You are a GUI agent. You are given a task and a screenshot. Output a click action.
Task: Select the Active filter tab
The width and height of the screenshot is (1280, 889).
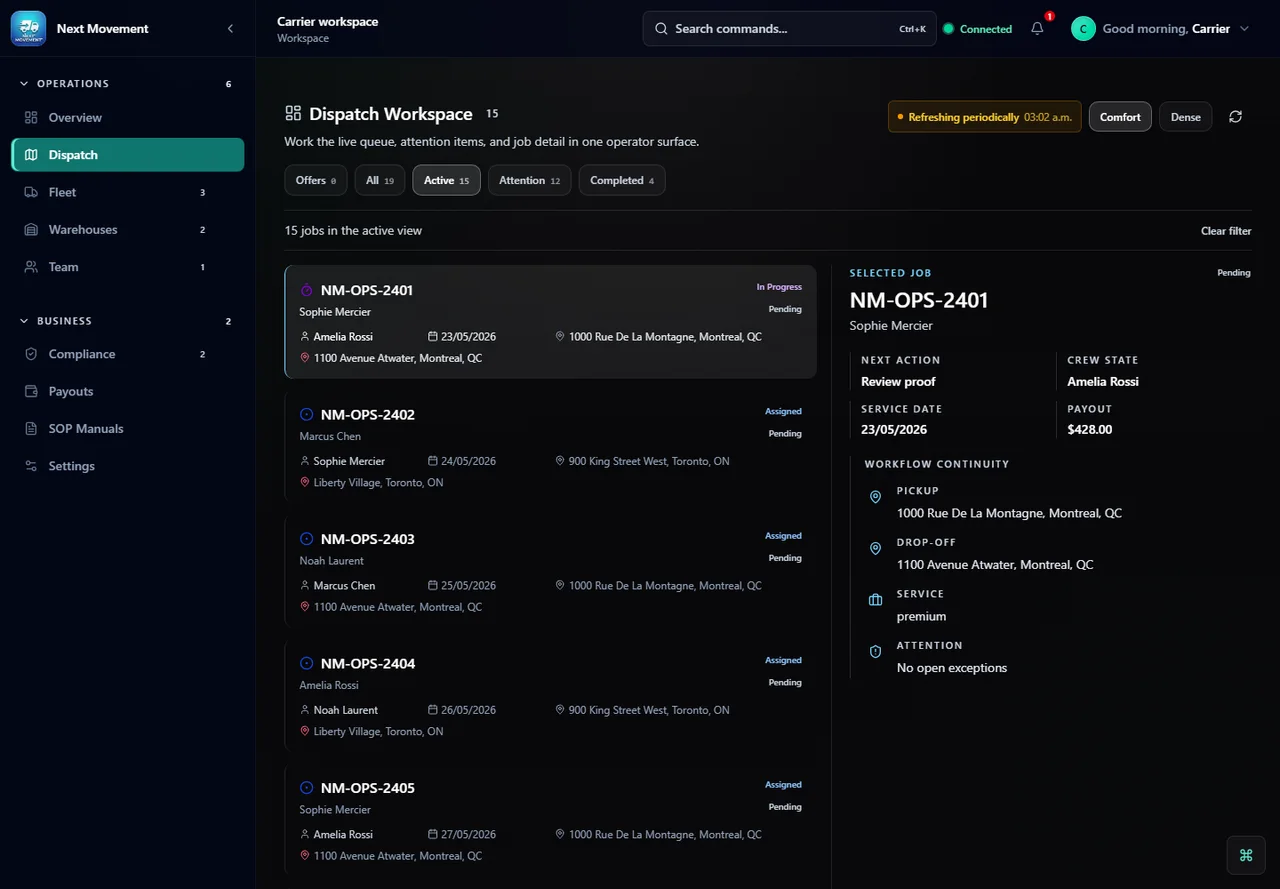click(x=446, y=180)
